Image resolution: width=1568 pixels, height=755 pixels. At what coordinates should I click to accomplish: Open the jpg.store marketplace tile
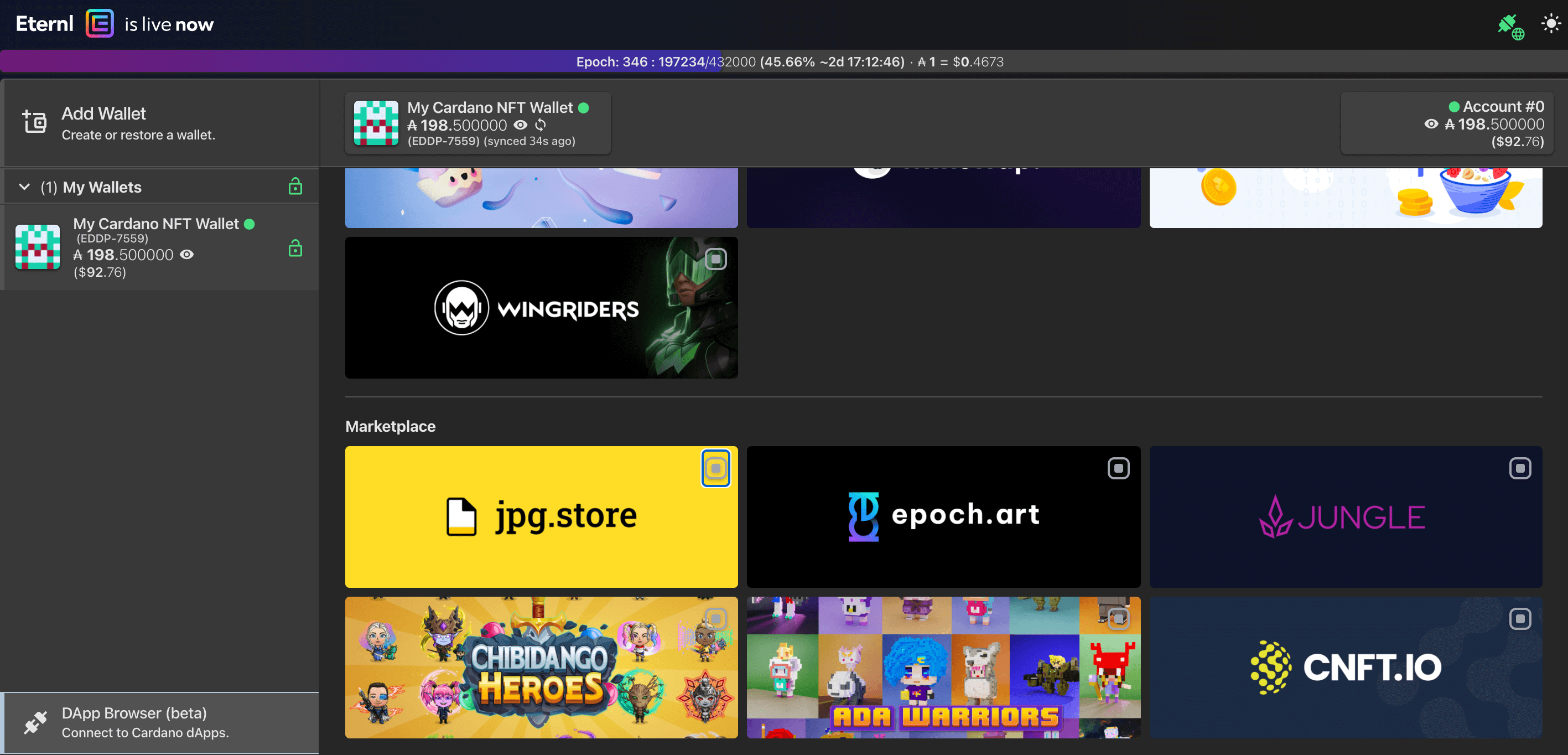point(541,517)
